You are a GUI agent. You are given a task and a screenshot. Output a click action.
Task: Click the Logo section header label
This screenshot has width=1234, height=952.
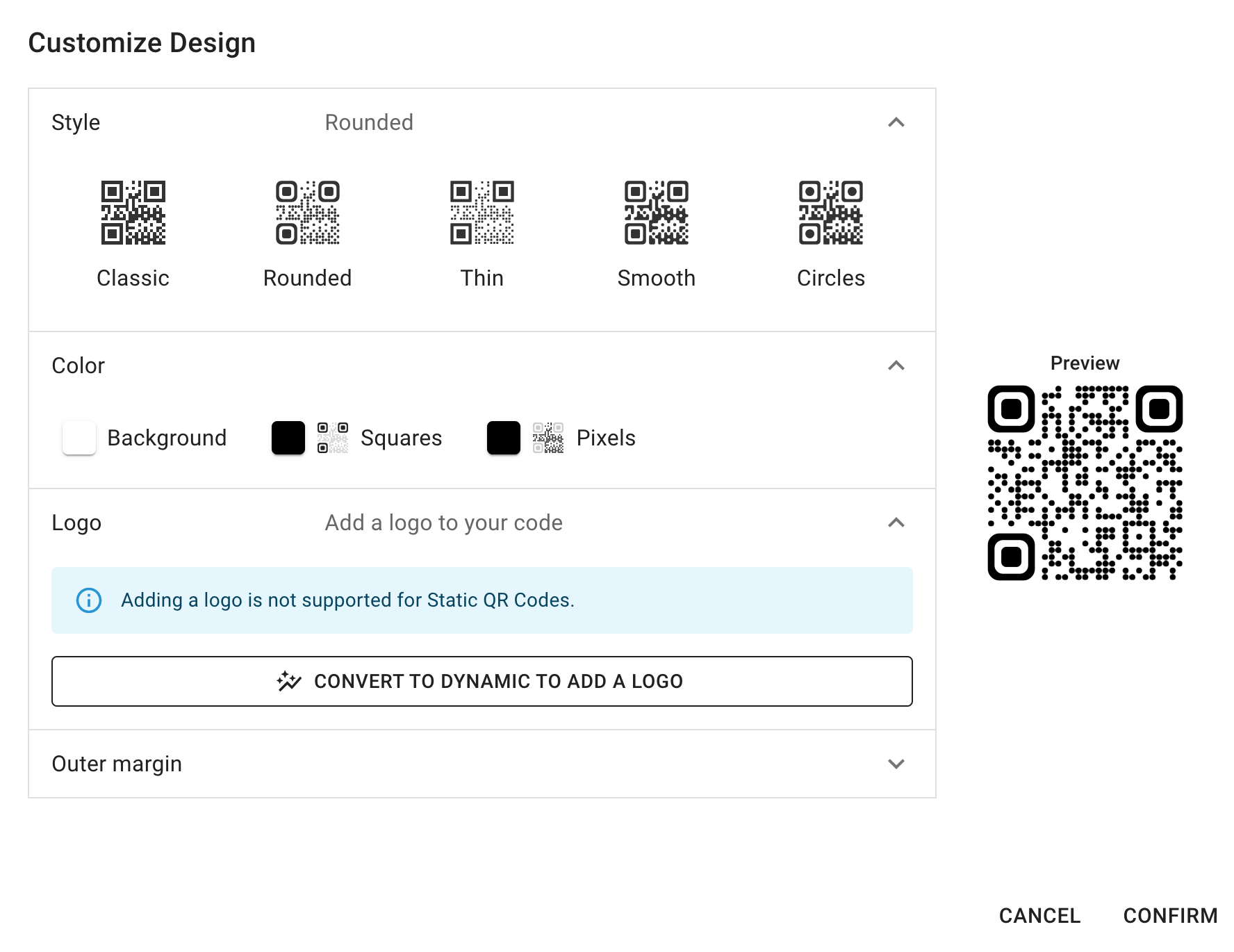76,523
